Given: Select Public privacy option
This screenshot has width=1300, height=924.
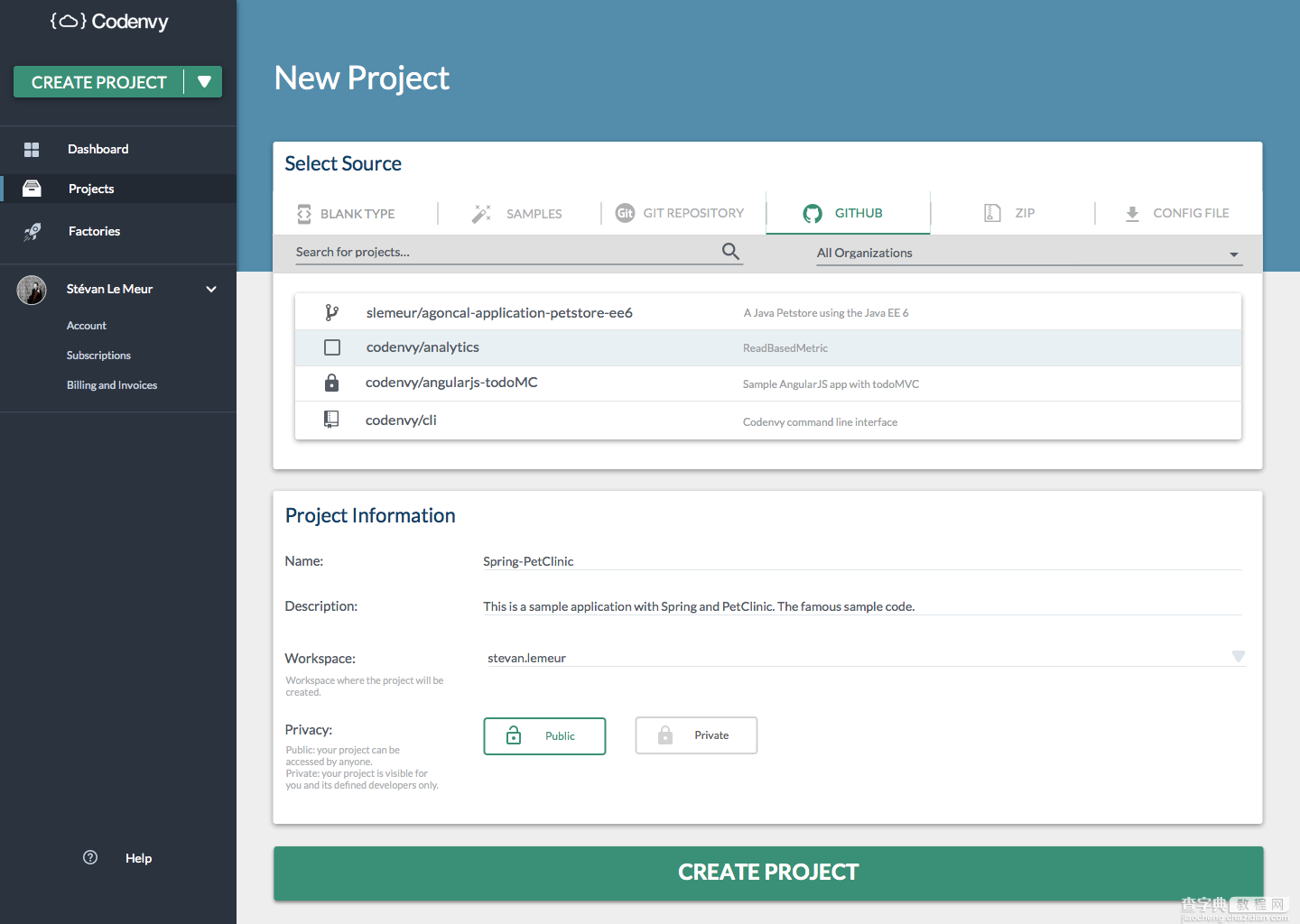Looking at the screenshot, I should 544,736.
